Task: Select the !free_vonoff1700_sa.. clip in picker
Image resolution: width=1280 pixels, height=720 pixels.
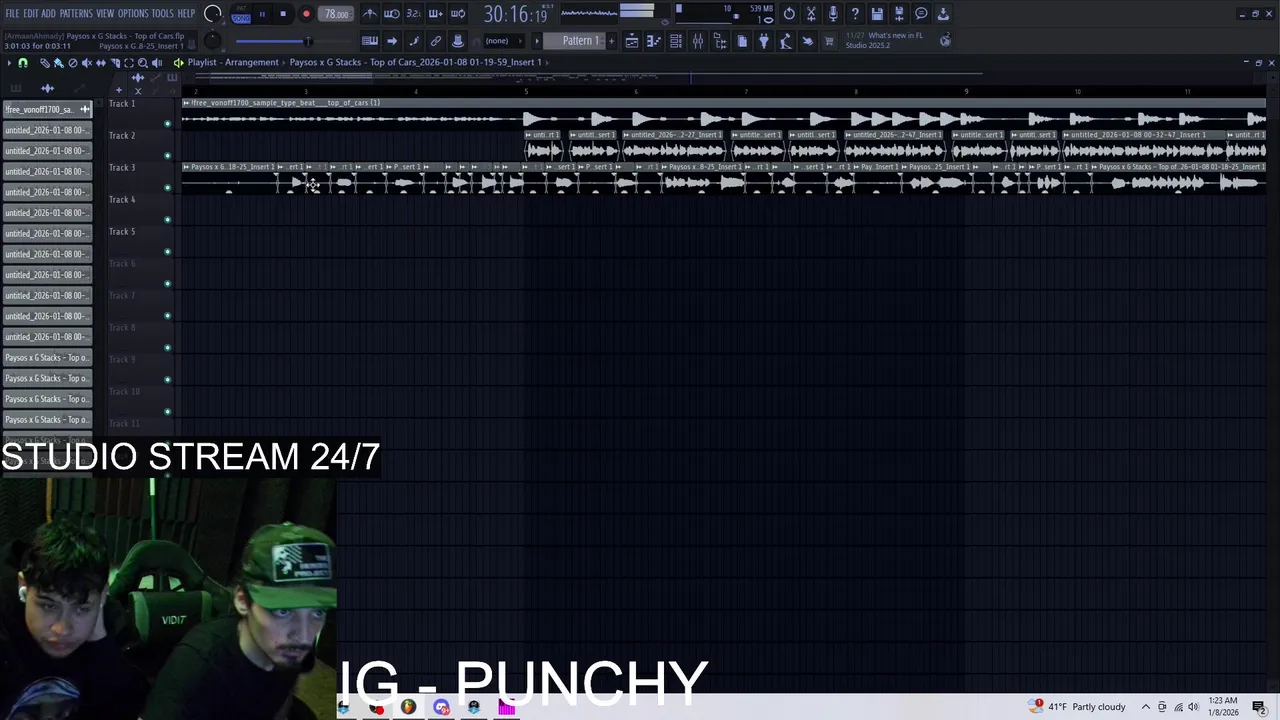Action: click(47, 109)
